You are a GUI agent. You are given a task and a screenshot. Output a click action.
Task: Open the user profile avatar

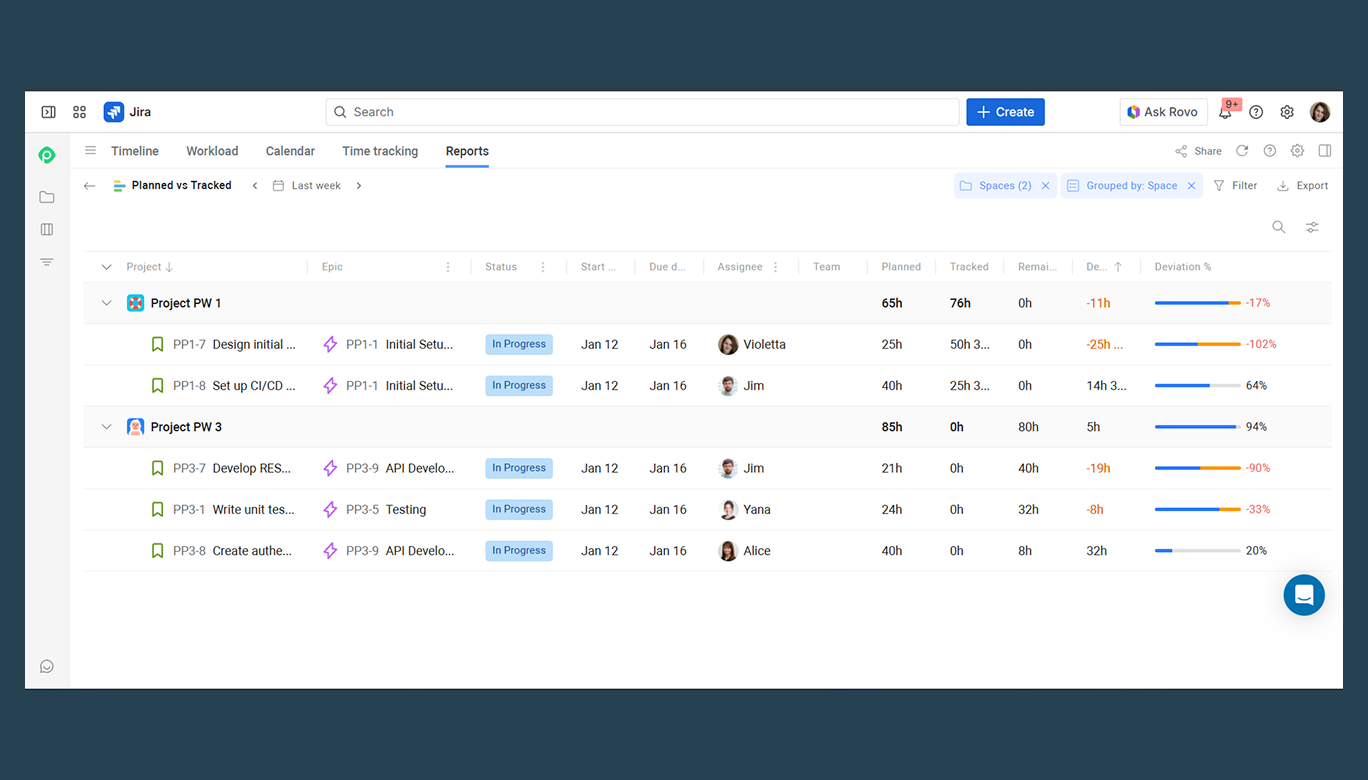pyautogui.click(x=1320, y=112)
